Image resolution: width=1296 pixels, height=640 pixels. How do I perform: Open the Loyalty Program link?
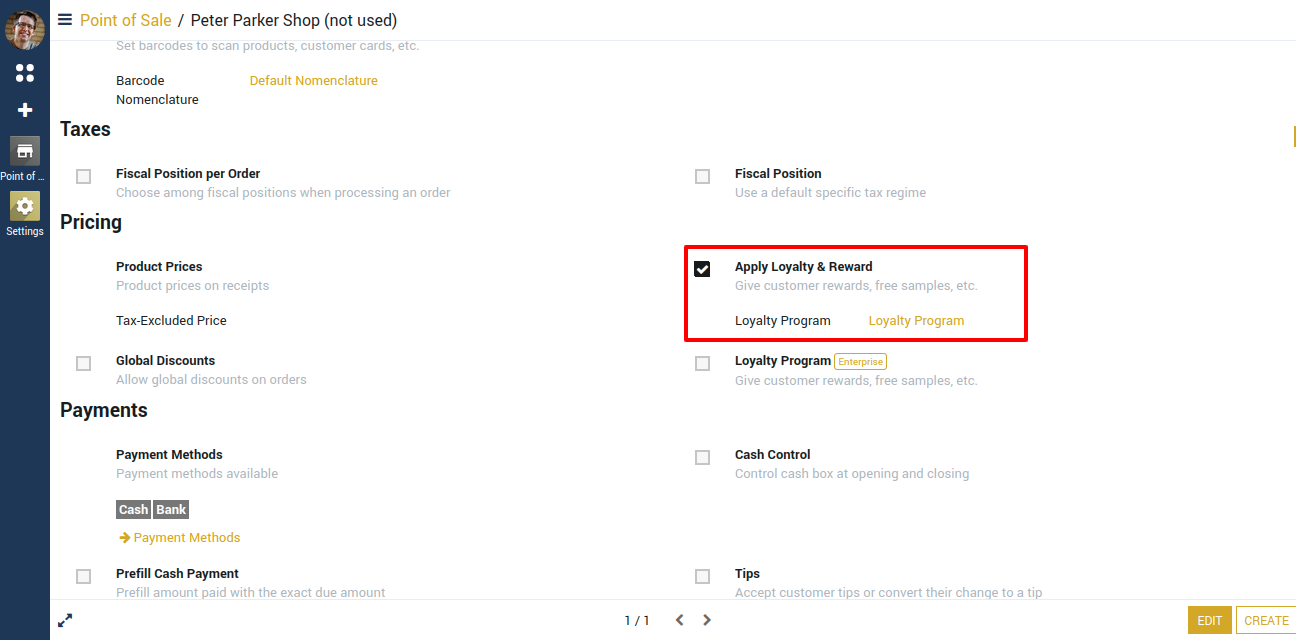coord(916,321)
